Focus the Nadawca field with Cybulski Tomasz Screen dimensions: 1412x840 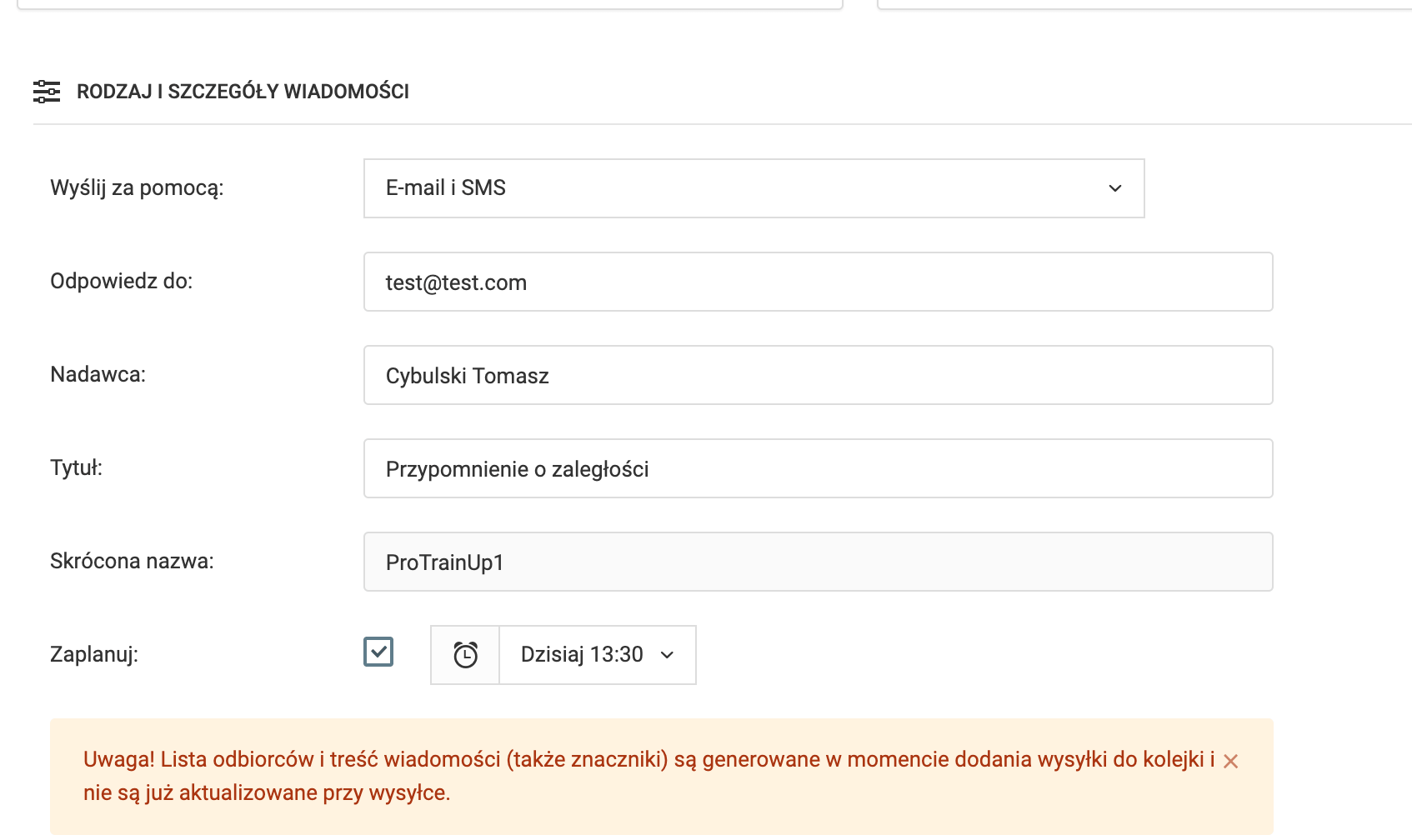pos(818,375)
